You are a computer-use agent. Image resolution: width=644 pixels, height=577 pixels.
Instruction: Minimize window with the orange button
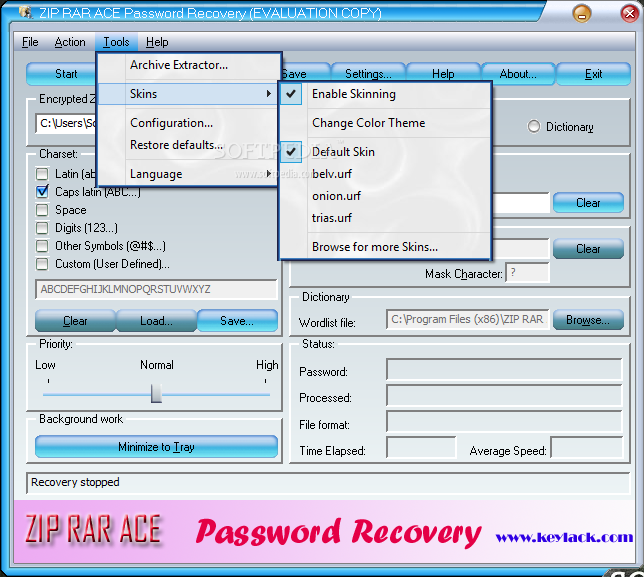582,14
